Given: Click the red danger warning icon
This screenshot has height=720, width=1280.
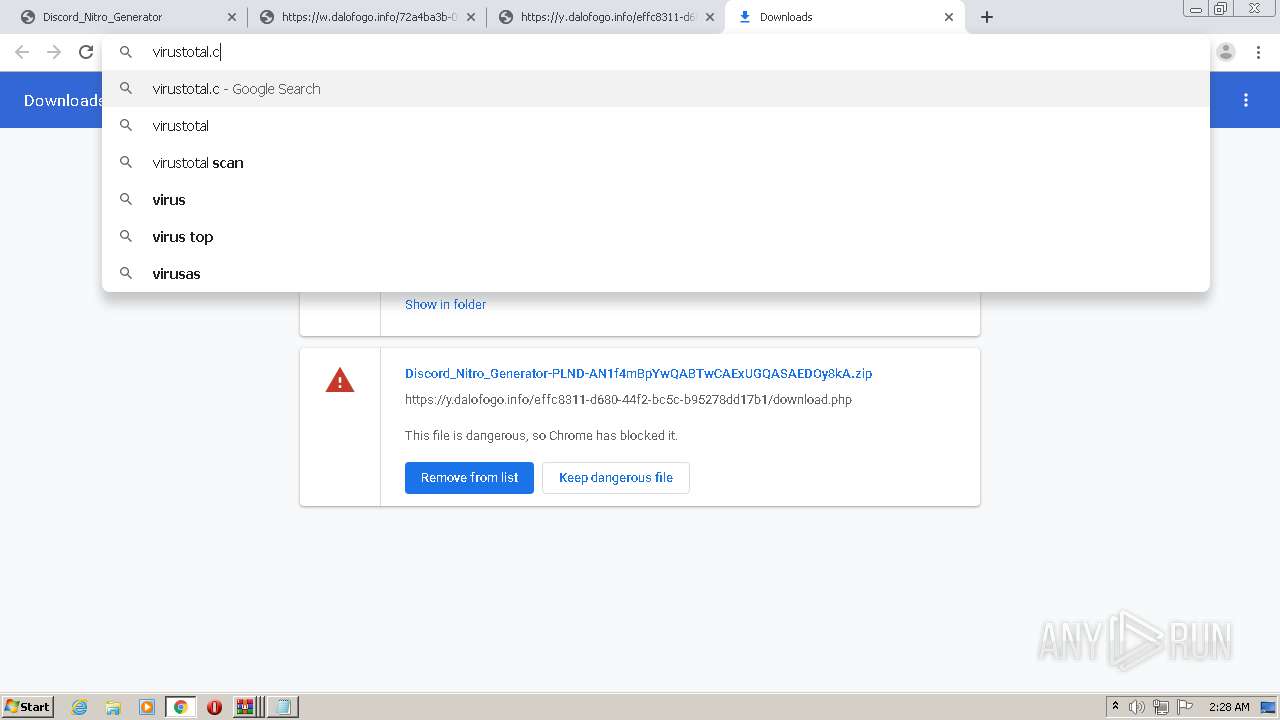Looking at the screenshot, I should coord(340,380).
